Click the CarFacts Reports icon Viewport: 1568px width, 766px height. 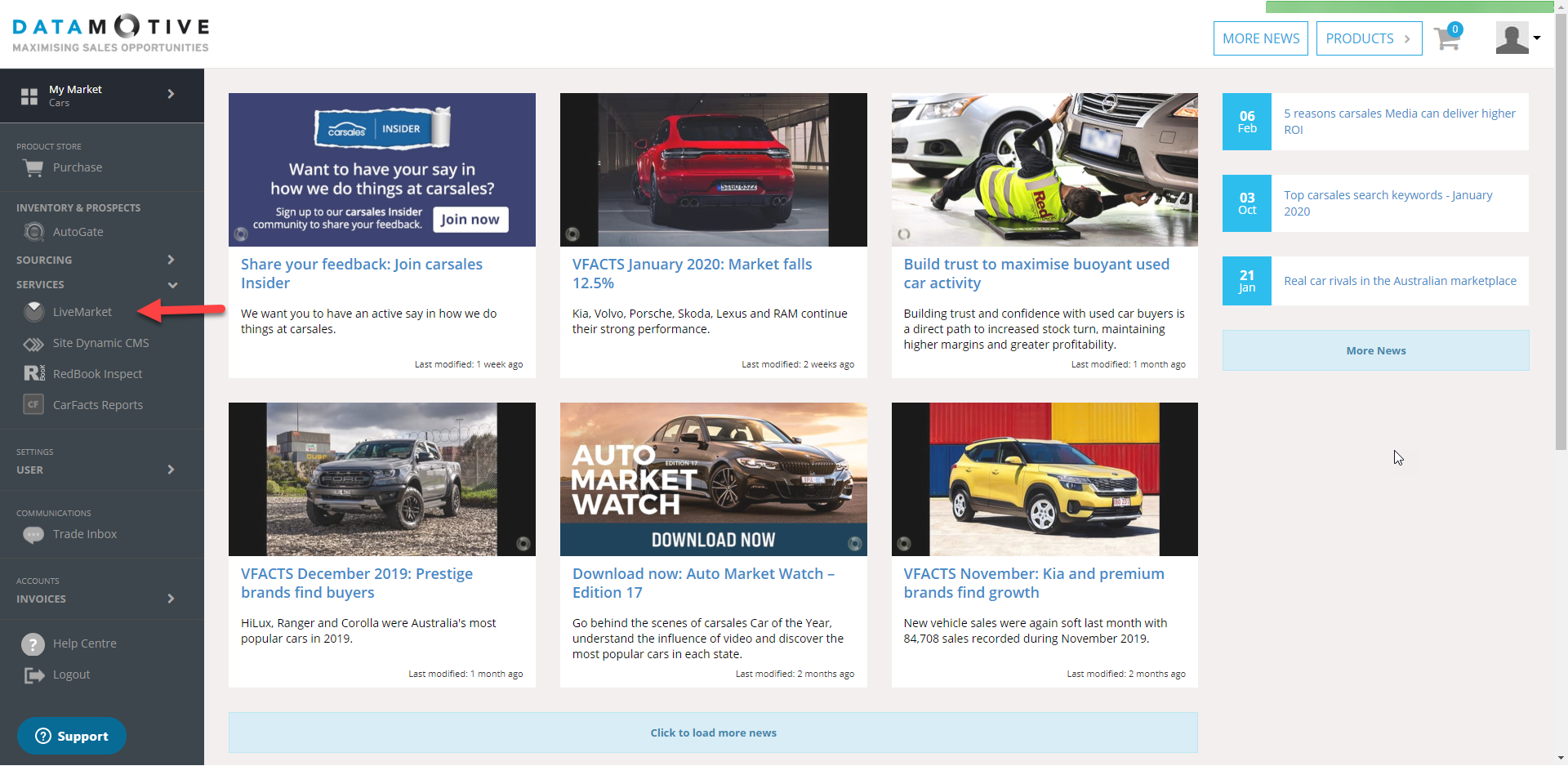coord(33,404)
